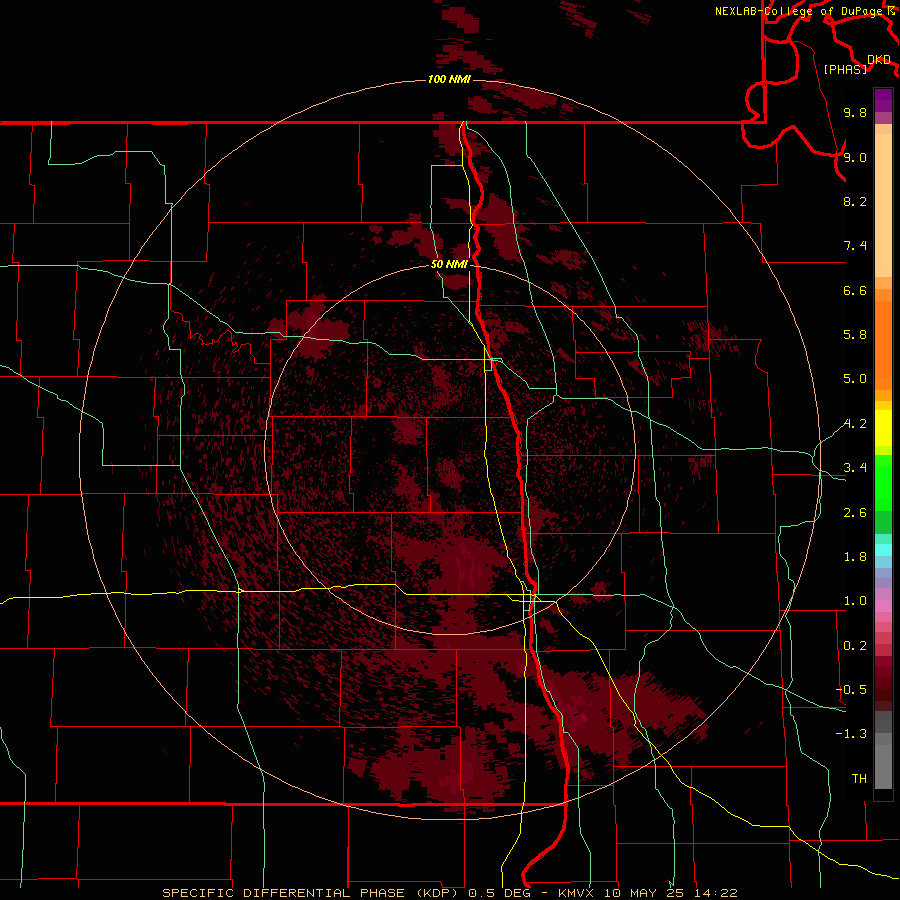
Task: Pick the cyan color bar segment
Action: coord(883,550)
